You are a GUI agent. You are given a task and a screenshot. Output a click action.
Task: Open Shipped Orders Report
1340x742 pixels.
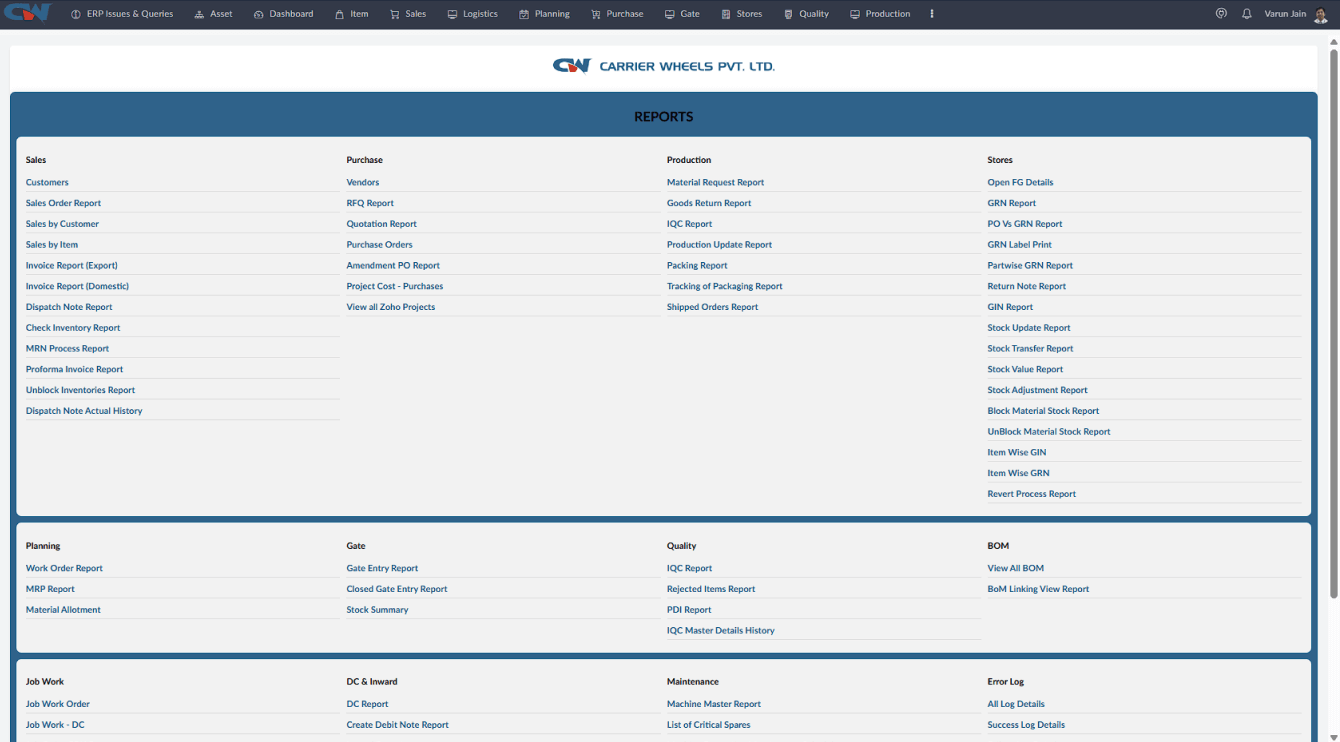[x=713, y=307]
